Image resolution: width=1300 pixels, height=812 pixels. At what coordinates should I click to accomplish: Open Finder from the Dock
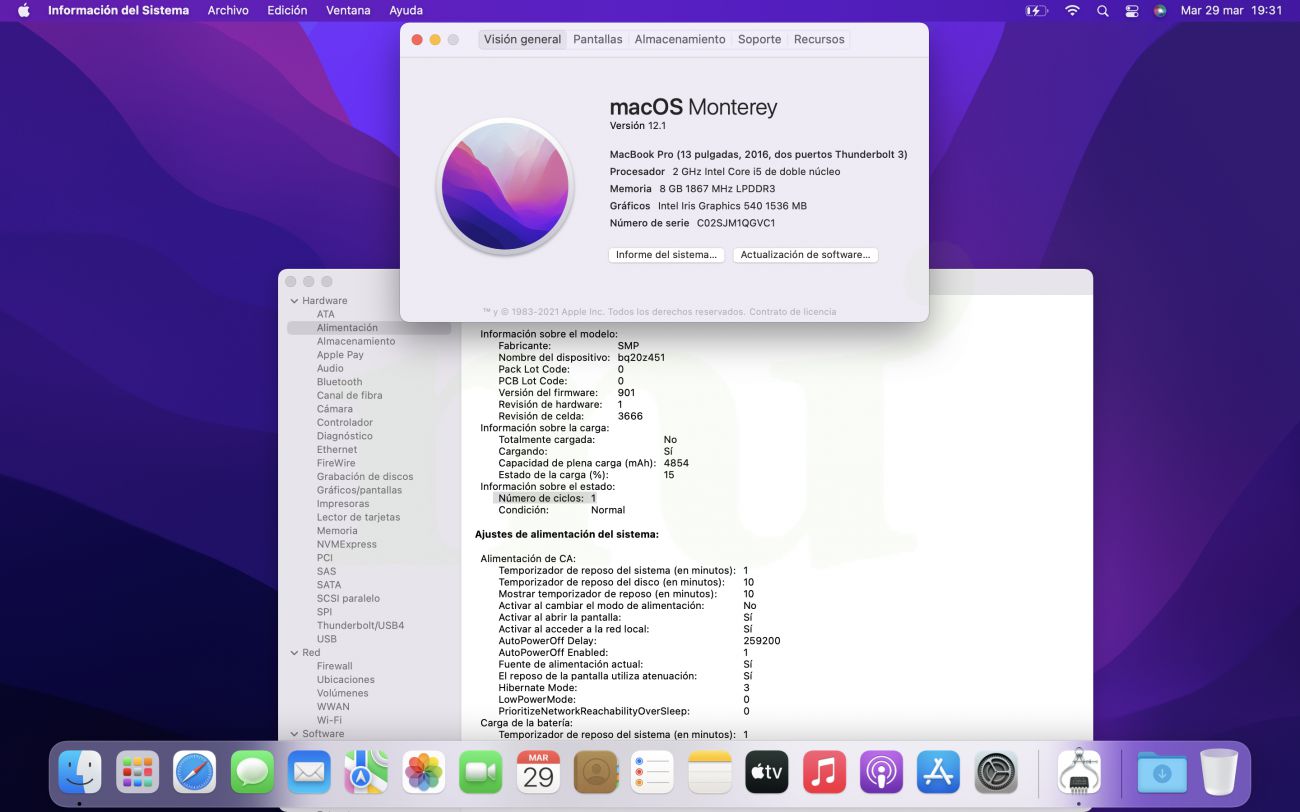coord(80,772)
